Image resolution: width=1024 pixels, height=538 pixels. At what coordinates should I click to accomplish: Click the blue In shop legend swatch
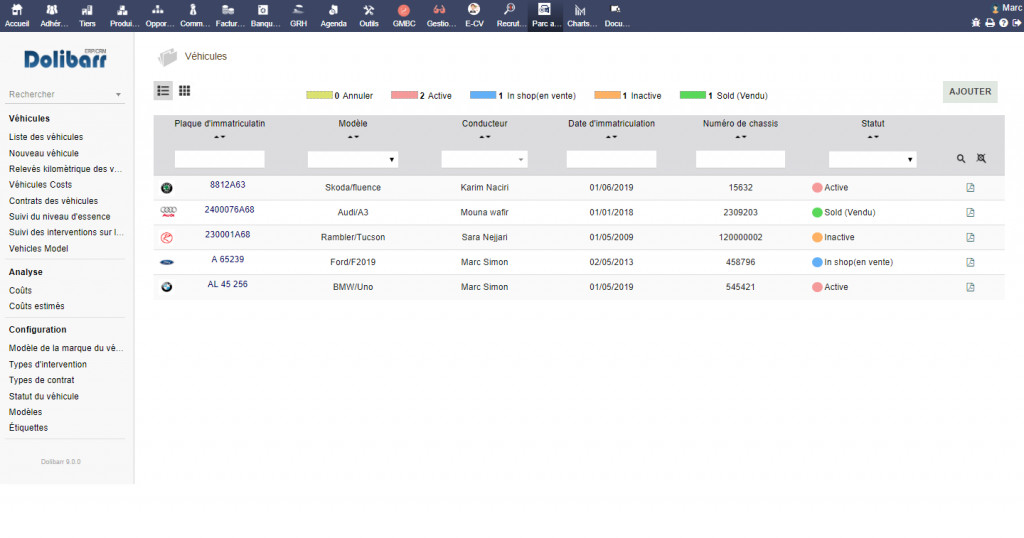(x=482, y=96)
